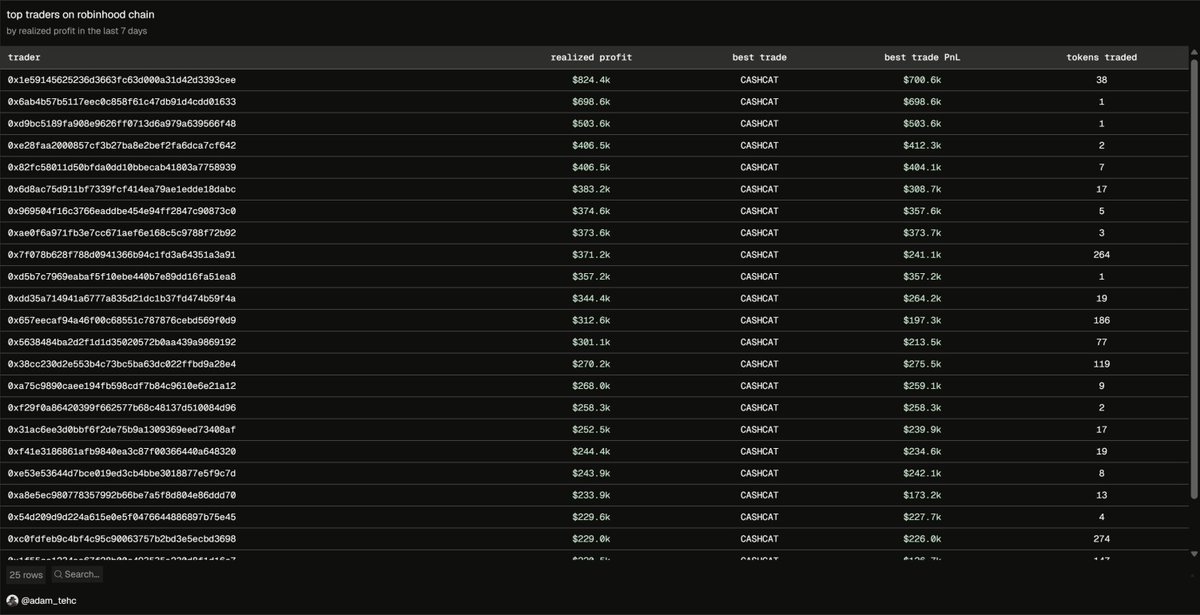
Task: Select trader address 0x38cc230d2e553b4c73bc5ba63dc022ffbd9a28e4
Action: (121, 364)
